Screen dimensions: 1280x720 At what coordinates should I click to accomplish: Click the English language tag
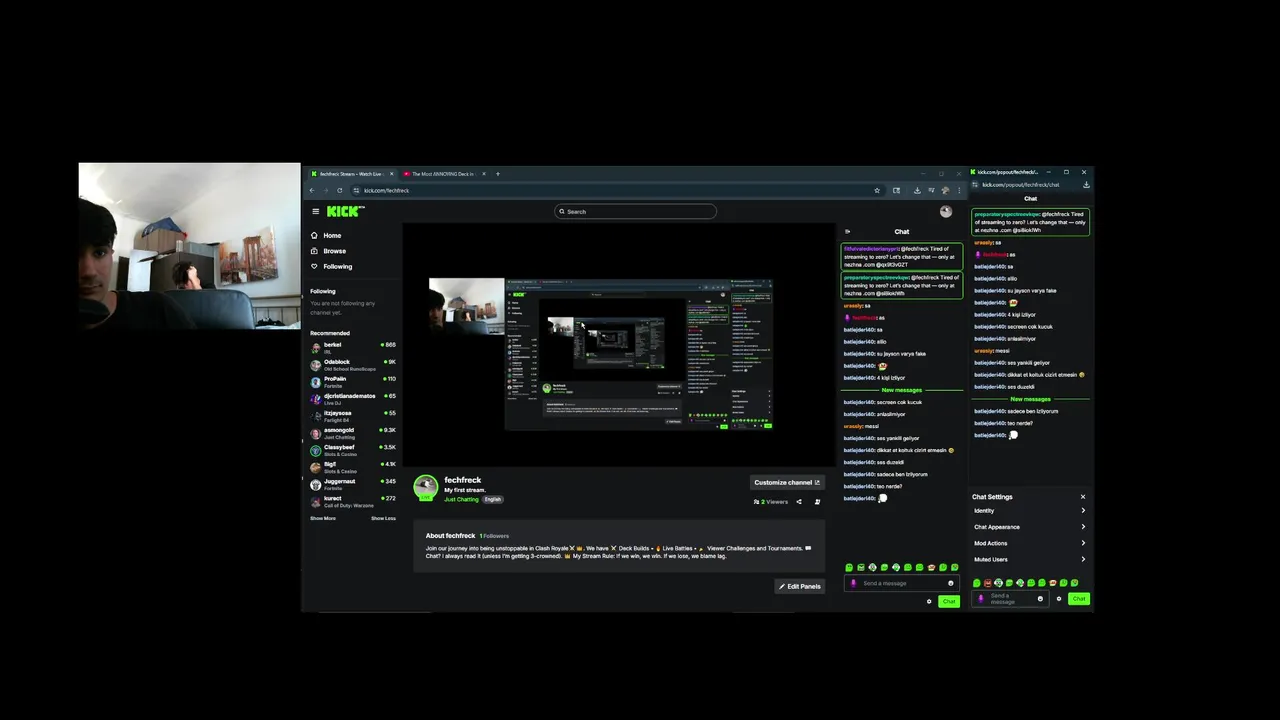(x=493, y=499)
